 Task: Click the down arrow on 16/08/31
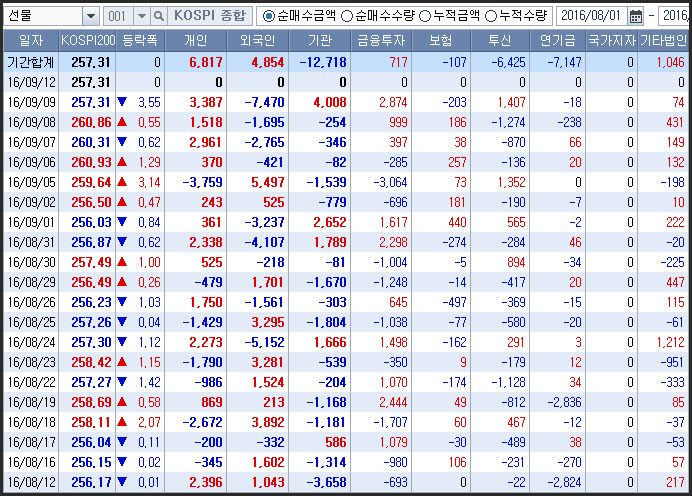pyautogui.click(x=122, y=242)
